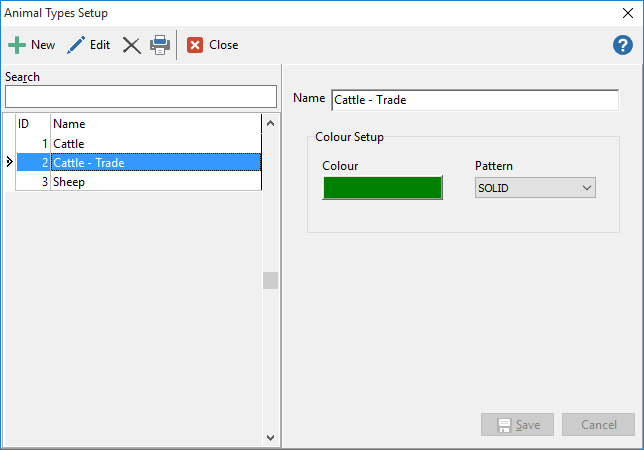
Task: Open the green Colour swatch picker
Action: coord(382,188)
